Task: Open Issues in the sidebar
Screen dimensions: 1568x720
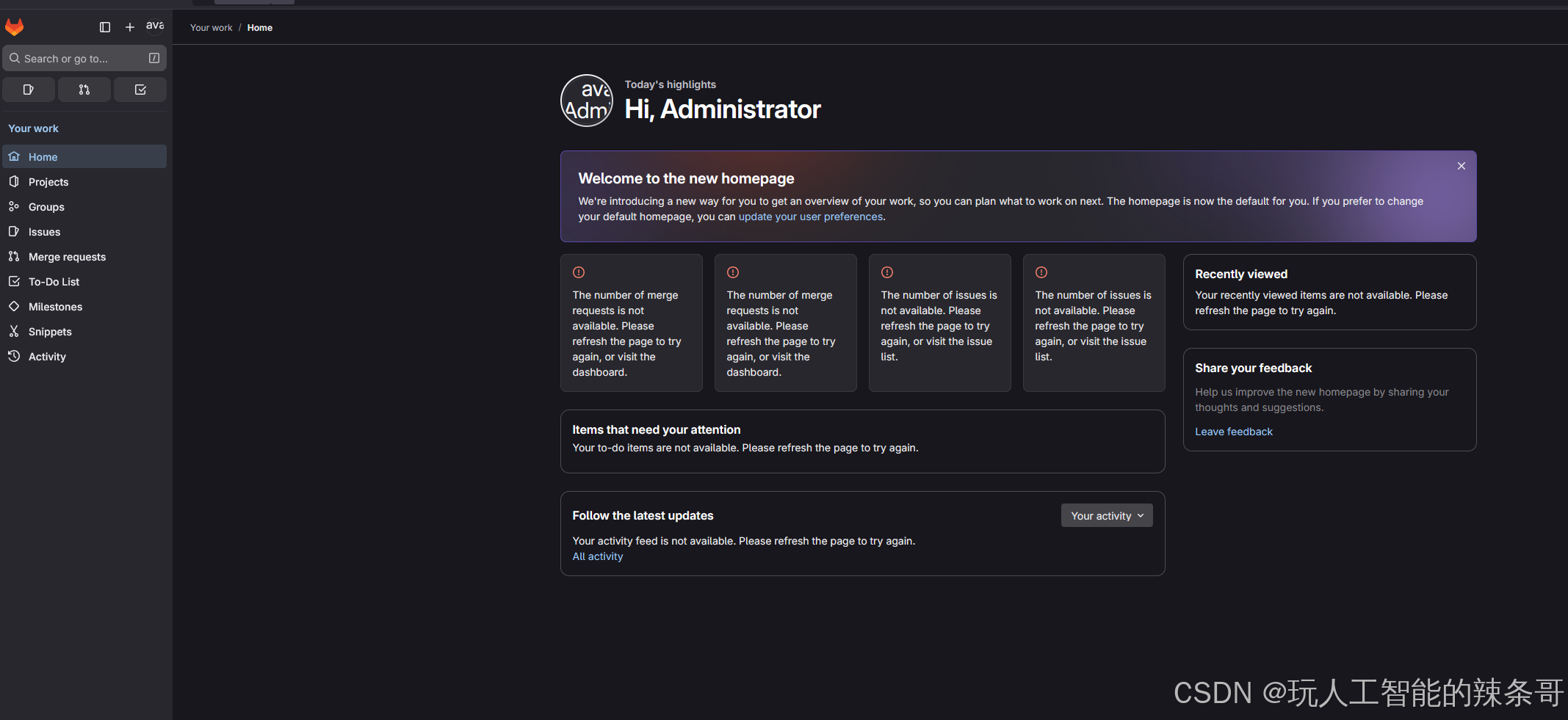Action: pyautogui.click(x=84, y=231)
